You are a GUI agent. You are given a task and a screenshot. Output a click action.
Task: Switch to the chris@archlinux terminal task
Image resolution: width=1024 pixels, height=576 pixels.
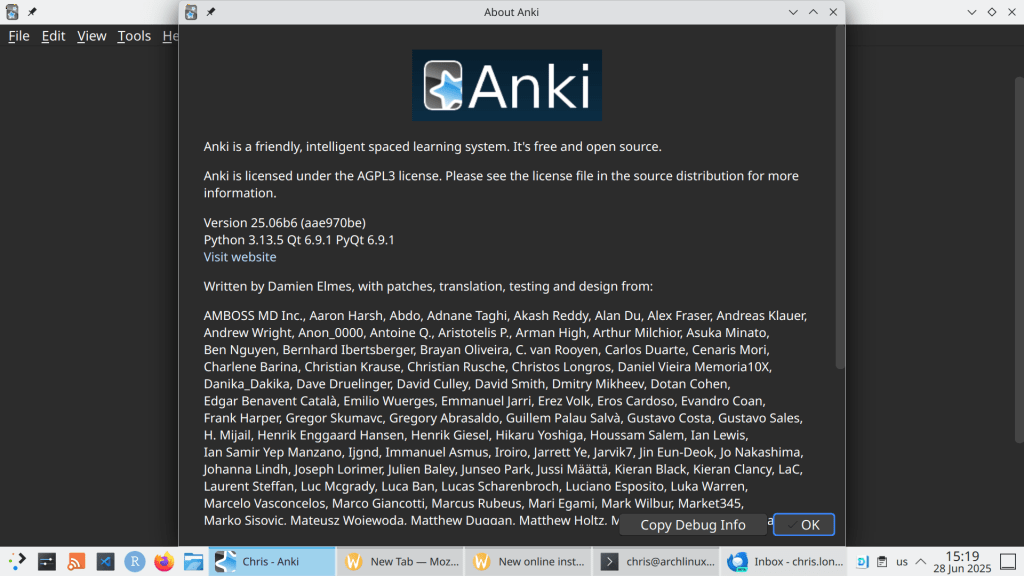point(655,562)
